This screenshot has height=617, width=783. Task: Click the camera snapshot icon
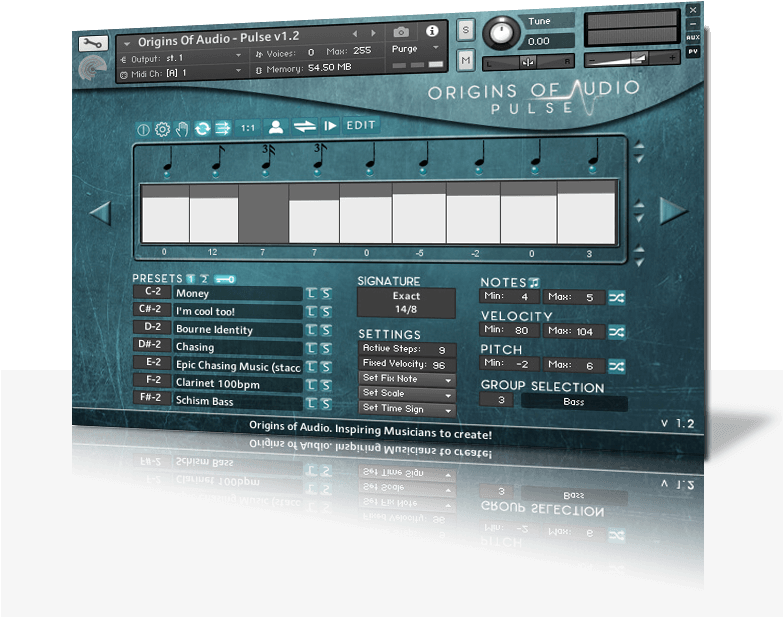point(401,32)
